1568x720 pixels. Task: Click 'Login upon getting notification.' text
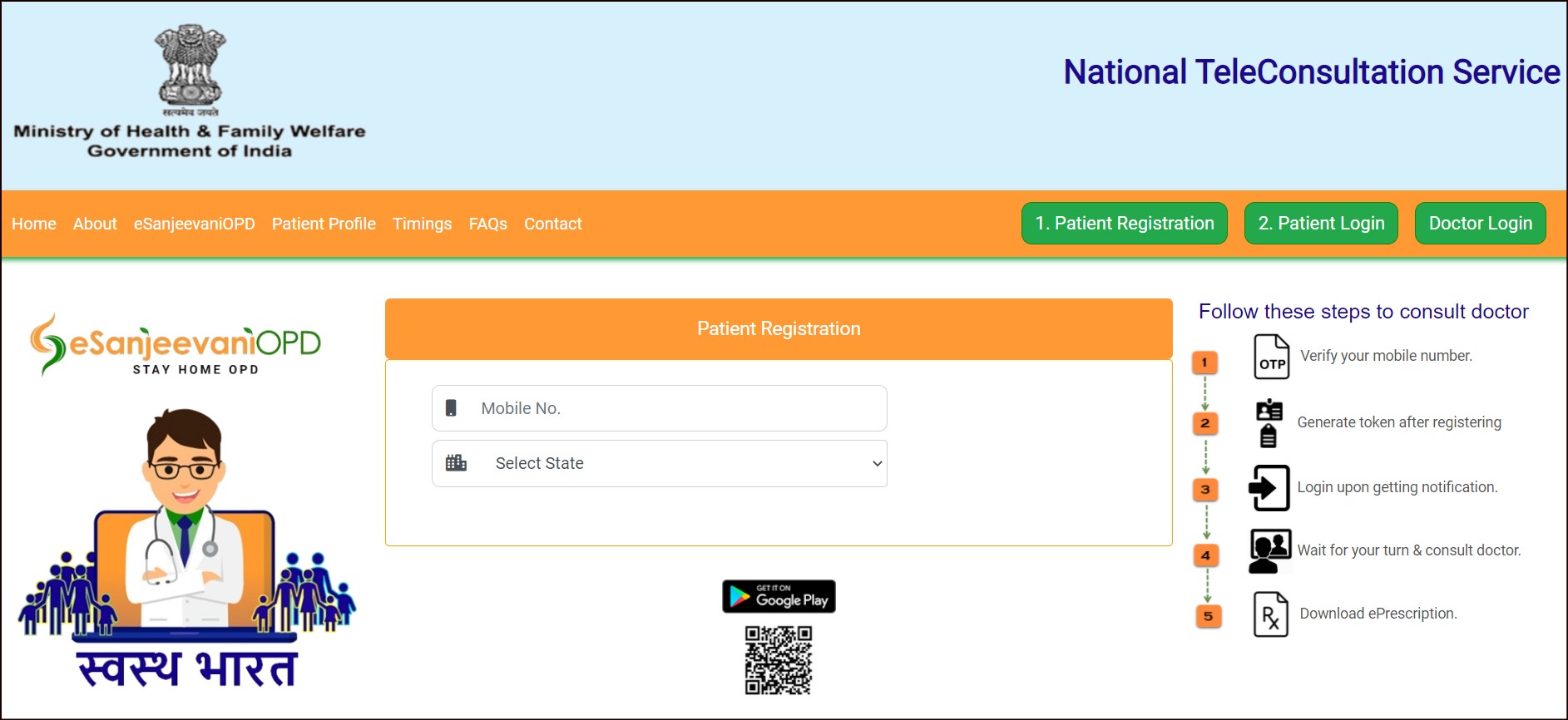(1397, 487)
